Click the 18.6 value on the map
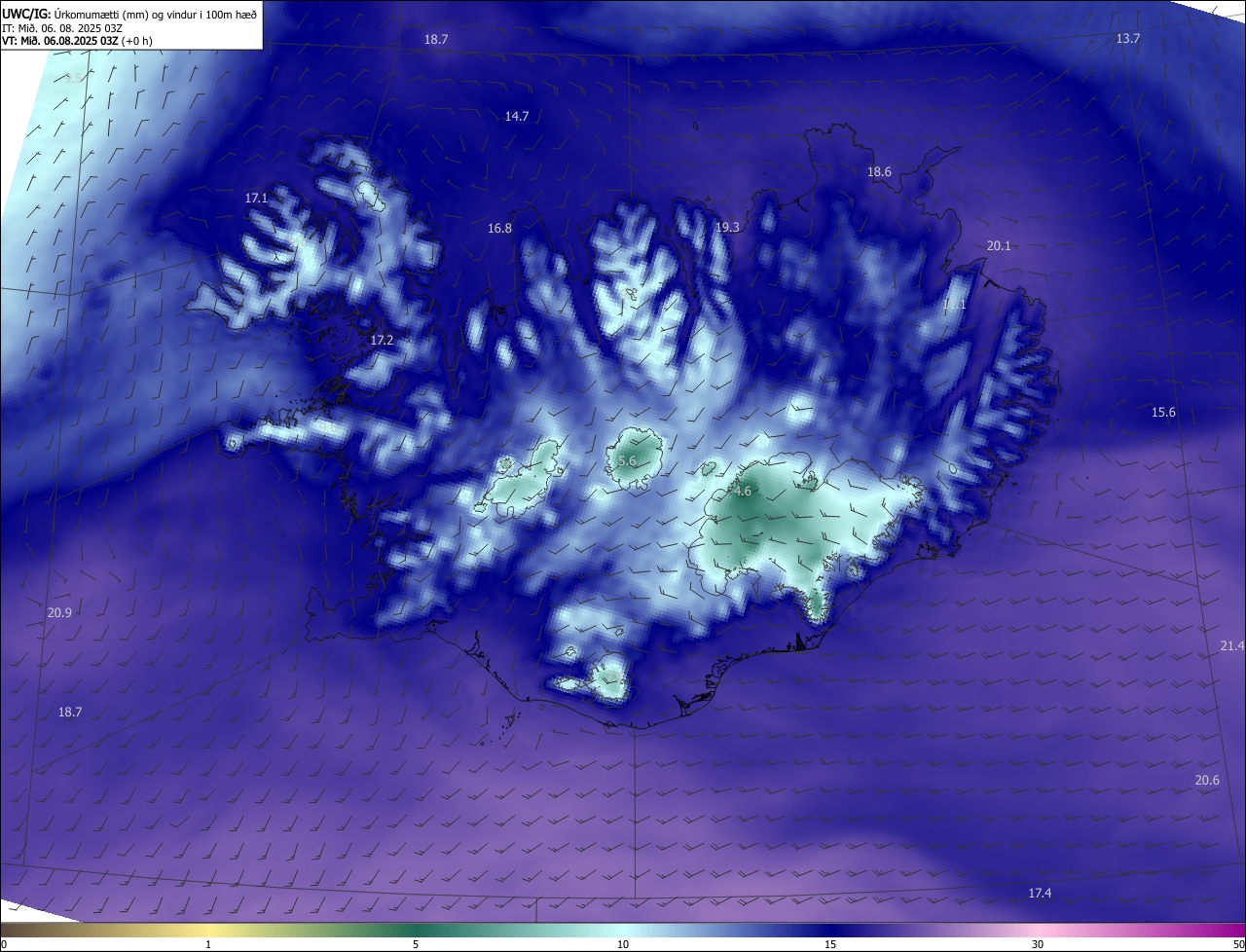Viewport: 1246px width, 952px height. tap(879, 171)
